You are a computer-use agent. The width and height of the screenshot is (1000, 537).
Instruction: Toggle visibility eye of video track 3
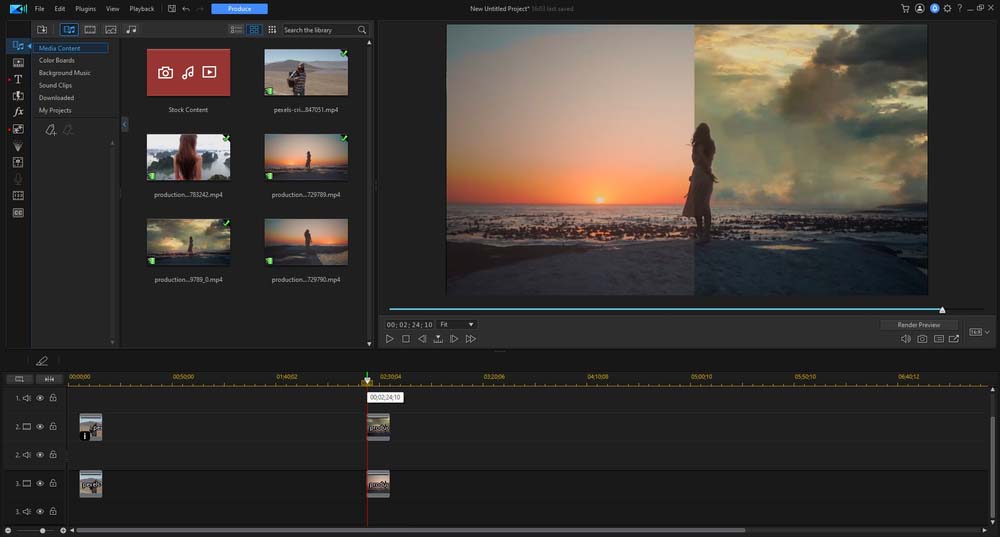point(40,483)
